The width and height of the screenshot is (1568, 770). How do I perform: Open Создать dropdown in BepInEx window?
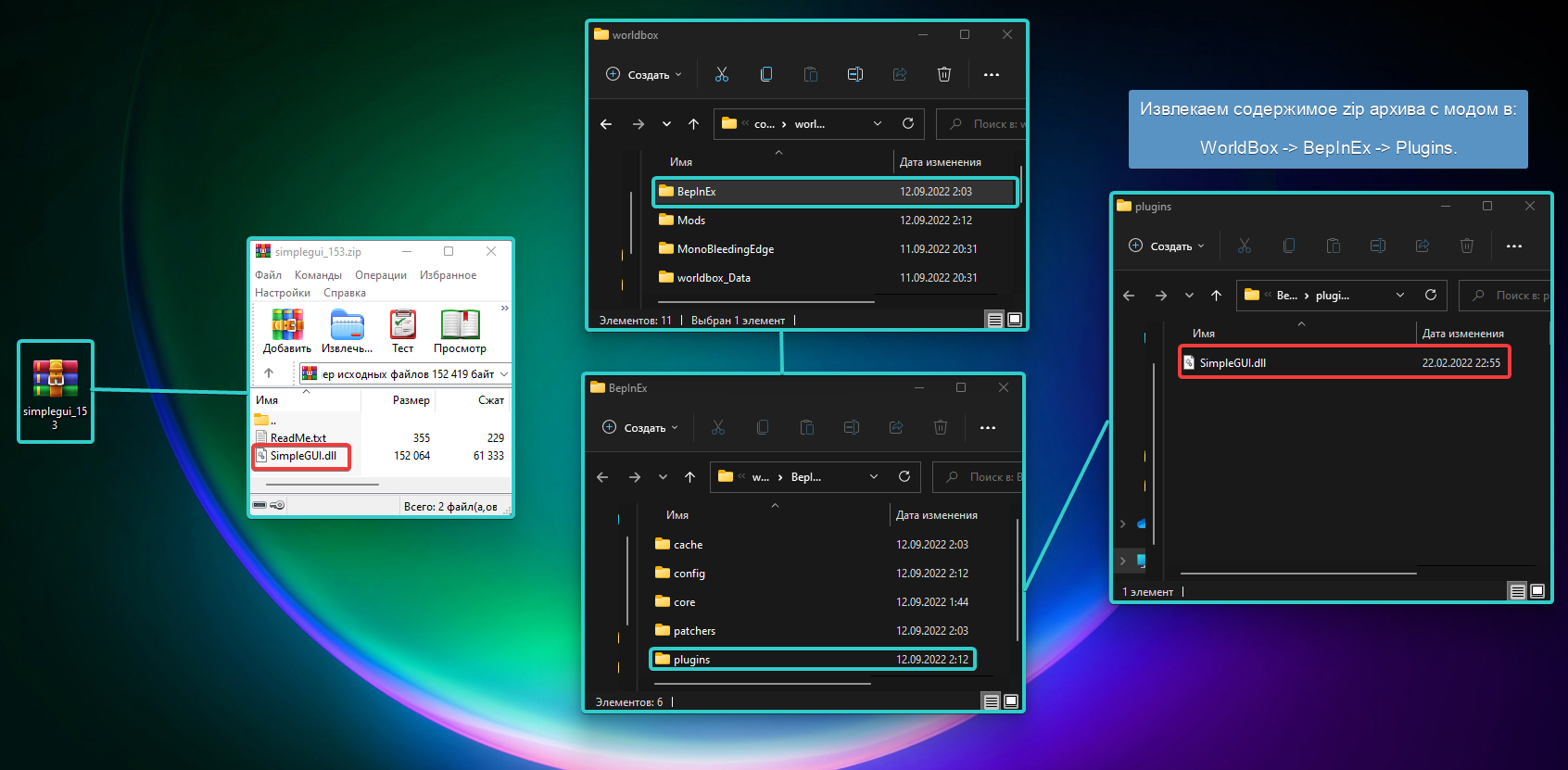(640, 427)
